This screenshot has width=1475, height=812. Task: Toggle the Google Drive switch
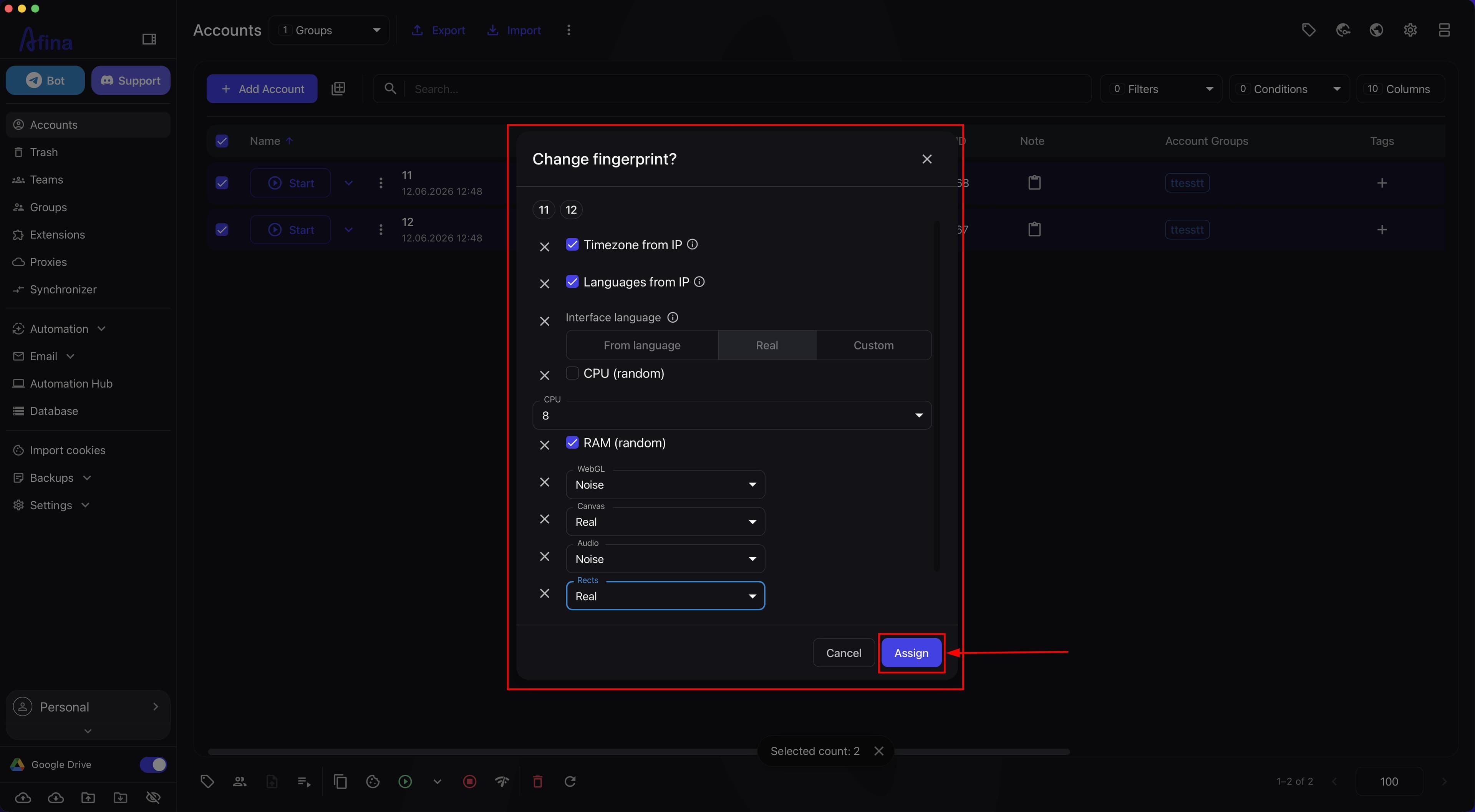pyautogui.click(x=153, y=764)
